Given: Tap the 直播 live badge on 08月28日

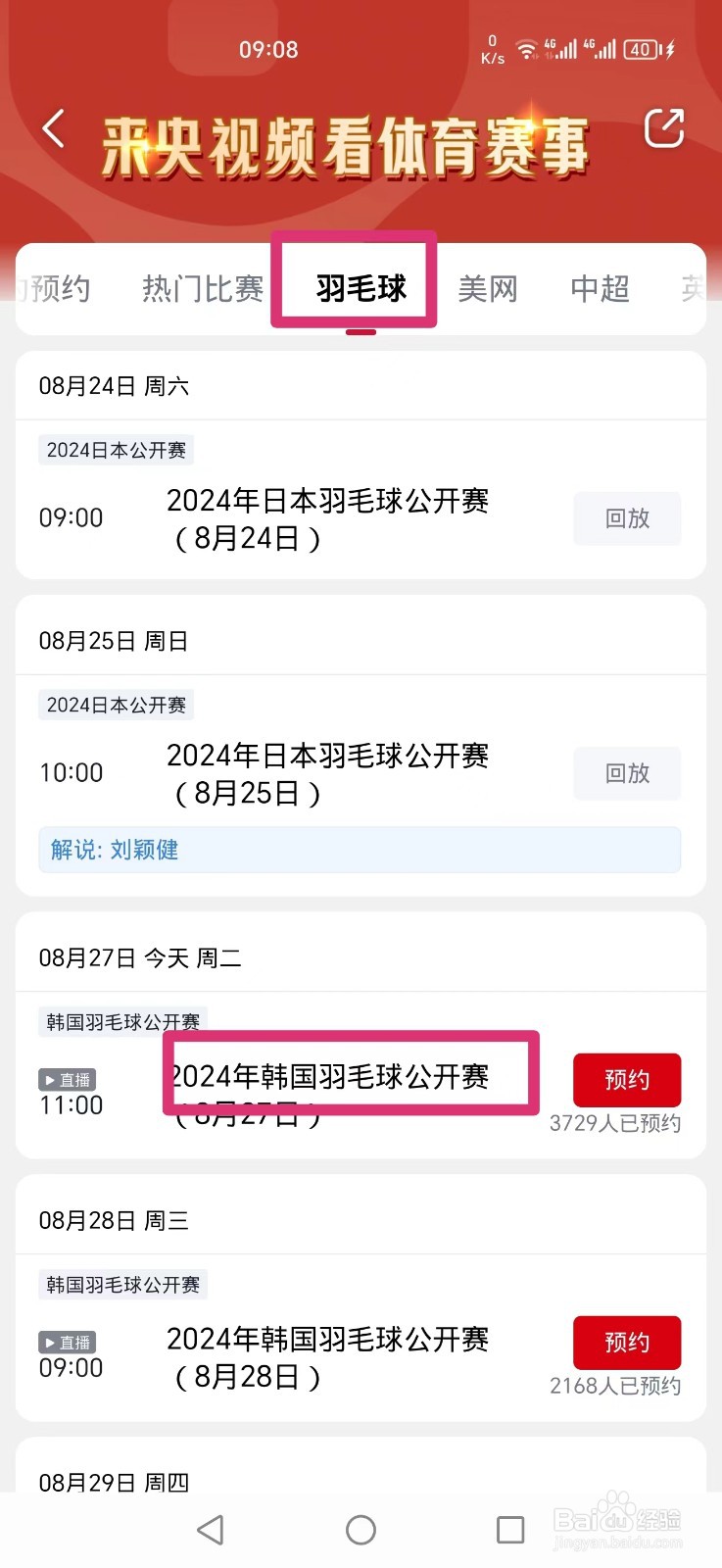Looking at the screenshot, I should [68, 1343].
